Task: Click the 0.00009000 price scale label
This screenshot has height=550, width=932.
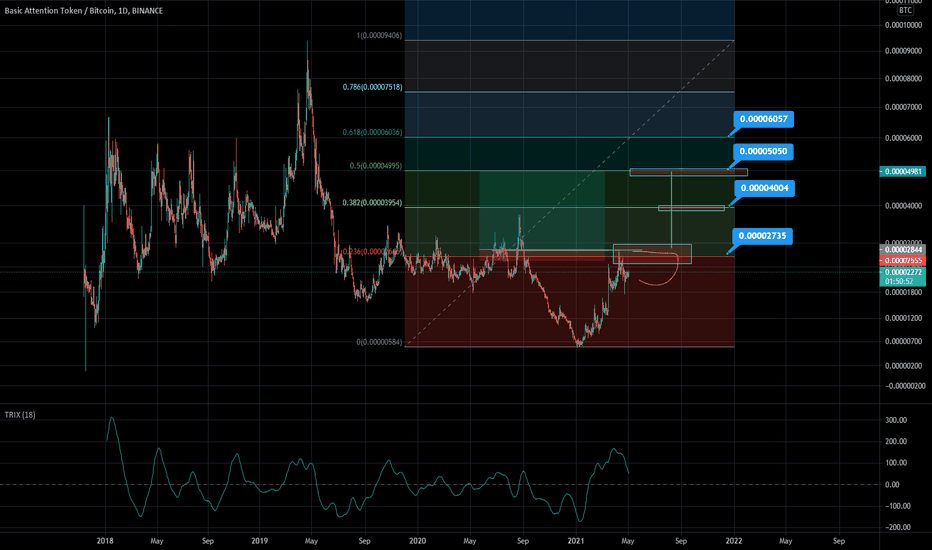Action: click(903, 51)
